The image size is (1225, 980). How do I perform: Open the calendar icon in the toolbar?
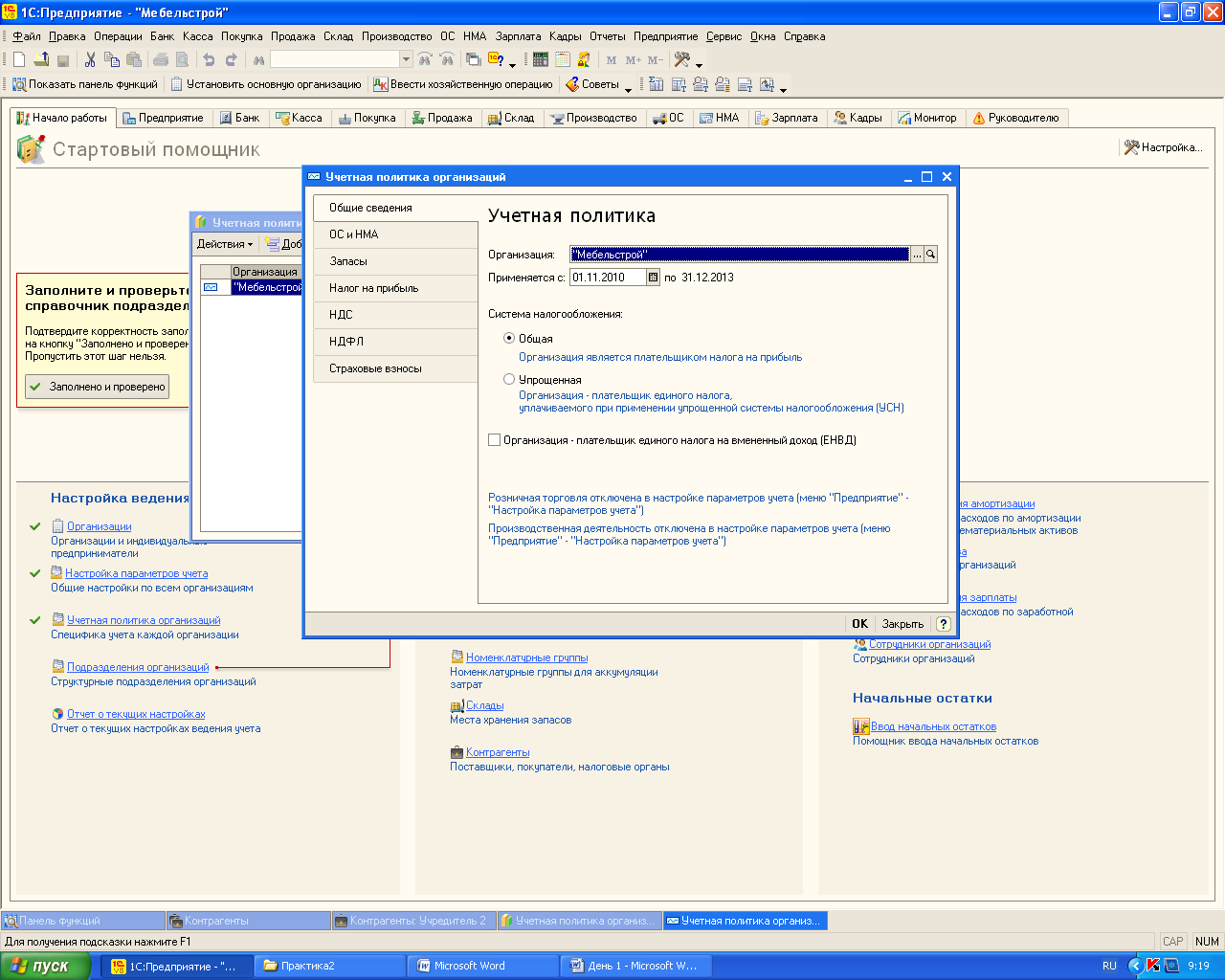point(563,59)
